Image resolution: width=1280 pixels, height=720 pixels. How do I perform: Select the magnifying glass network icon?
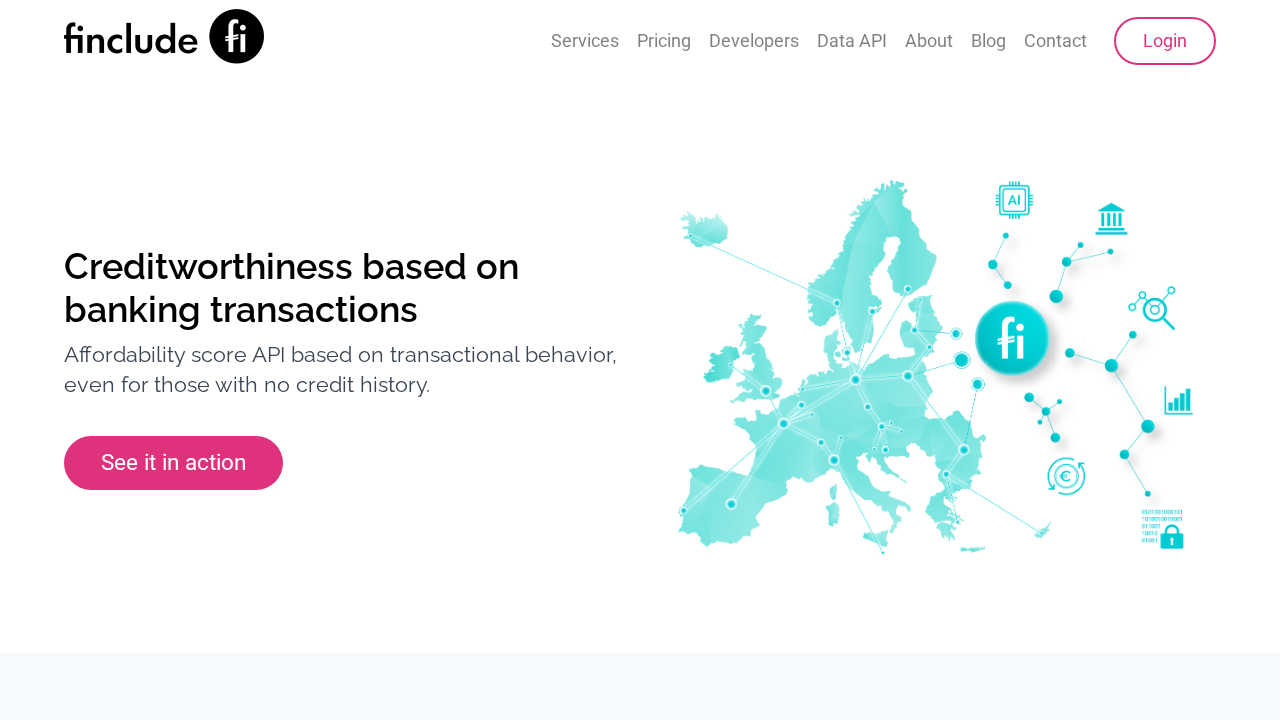(x=1152, y=306)
